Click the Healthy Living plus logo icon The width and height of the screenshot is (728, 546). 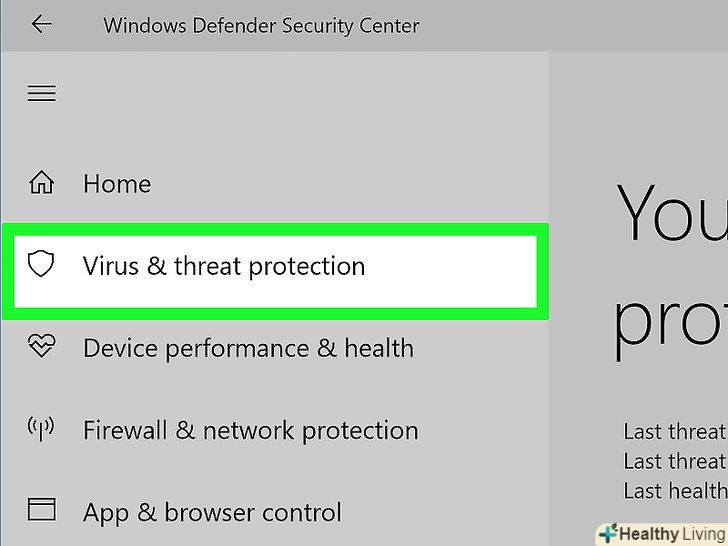coord(607,532)
